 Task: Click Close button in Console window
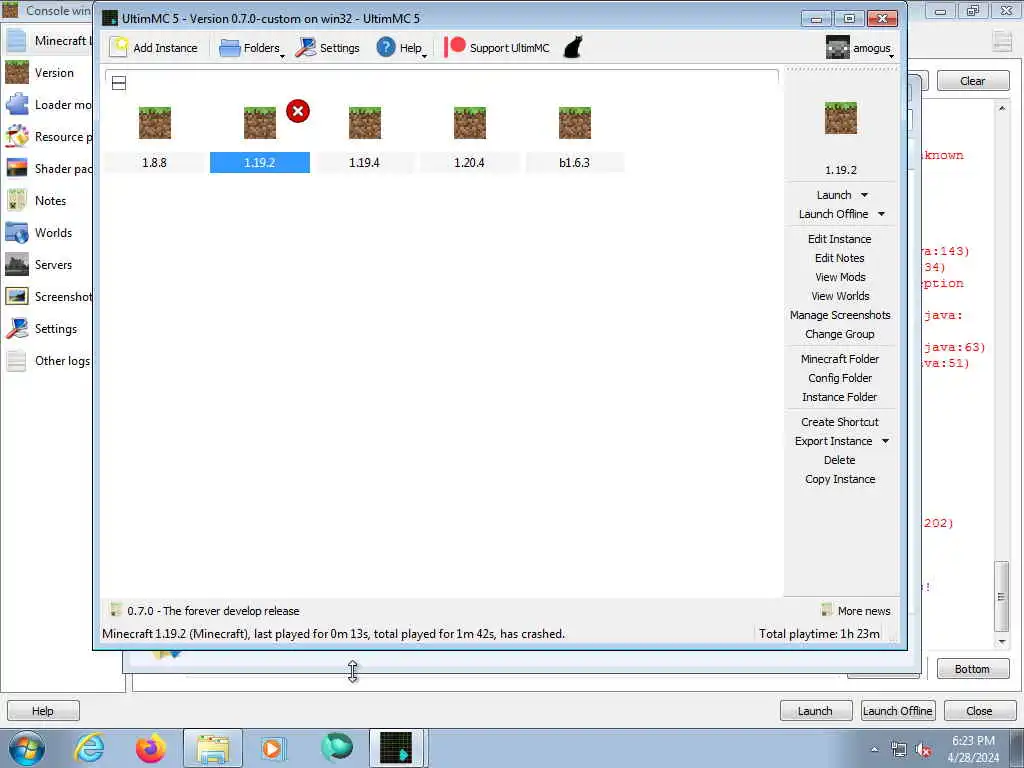coord(979,711)
